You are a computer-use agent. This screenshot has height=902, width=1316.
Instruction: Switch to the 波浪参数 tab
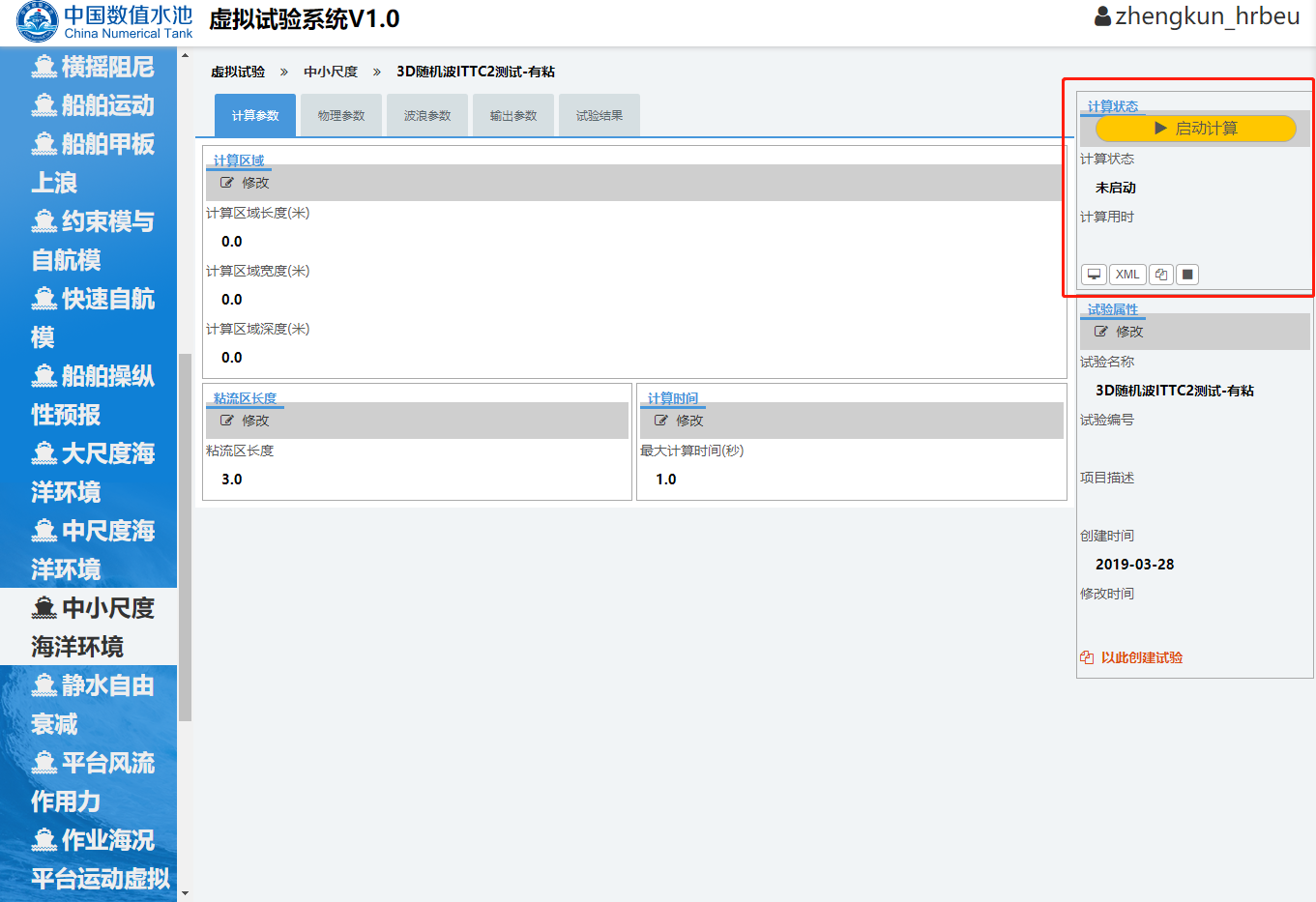pos(427,116)
